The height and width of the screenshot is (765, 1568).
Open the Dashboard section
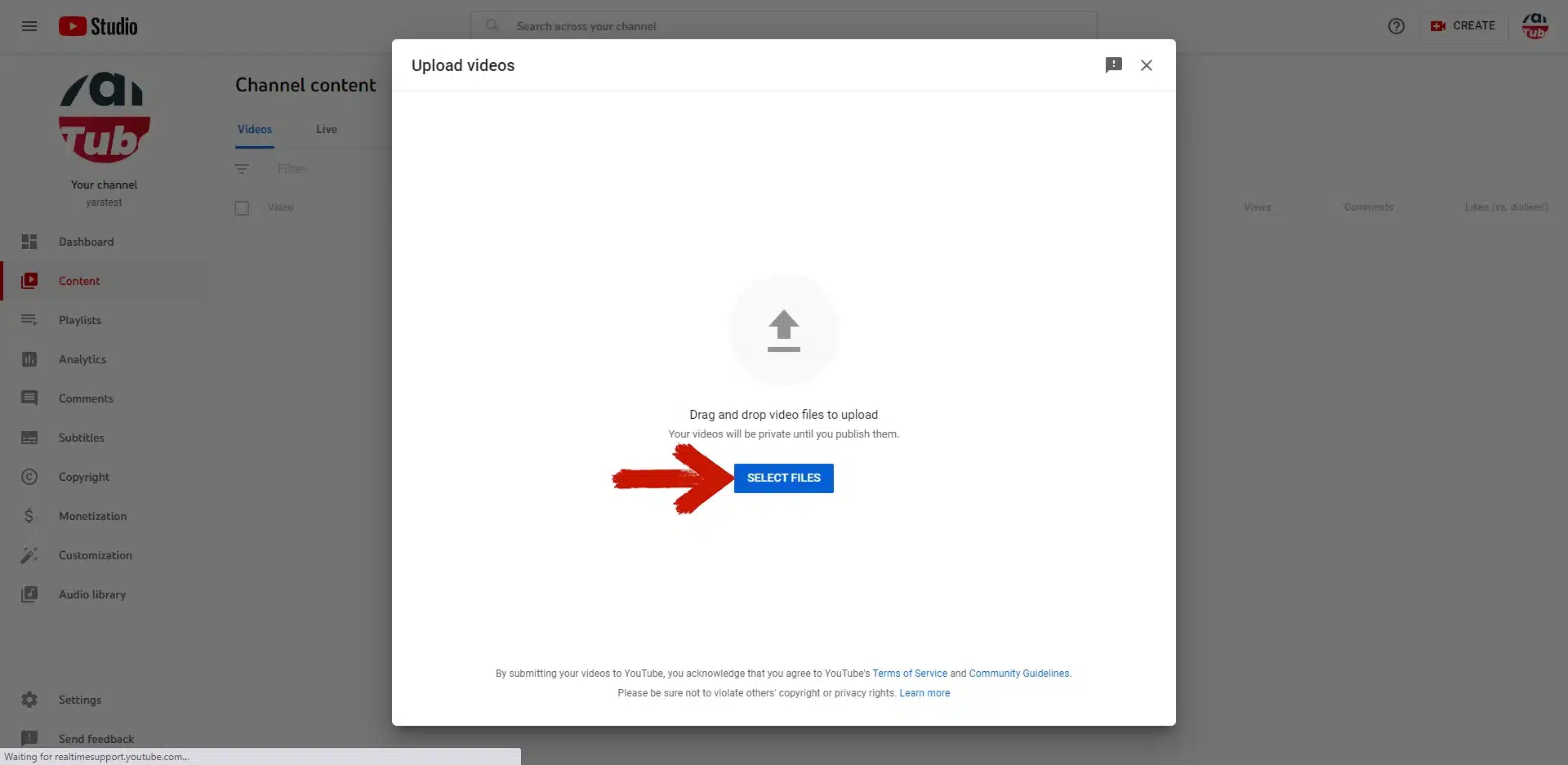point(86,242)
